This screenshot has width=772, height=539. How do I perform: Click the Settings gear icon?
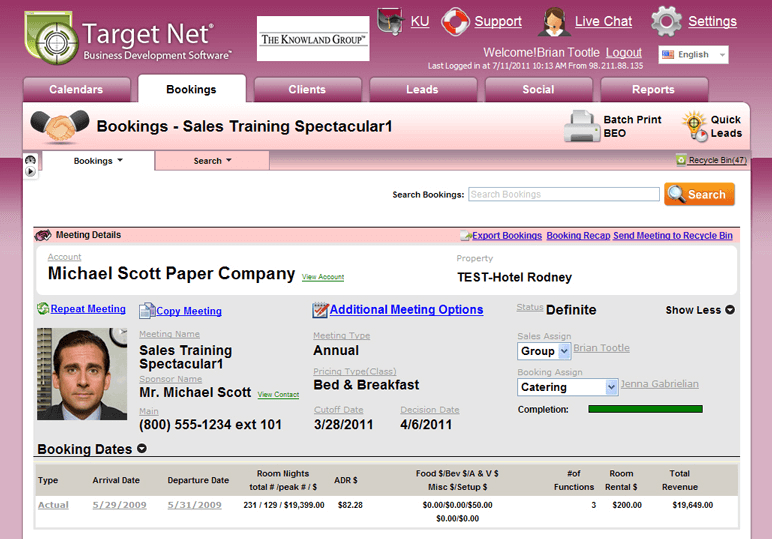tap(666, 22)
